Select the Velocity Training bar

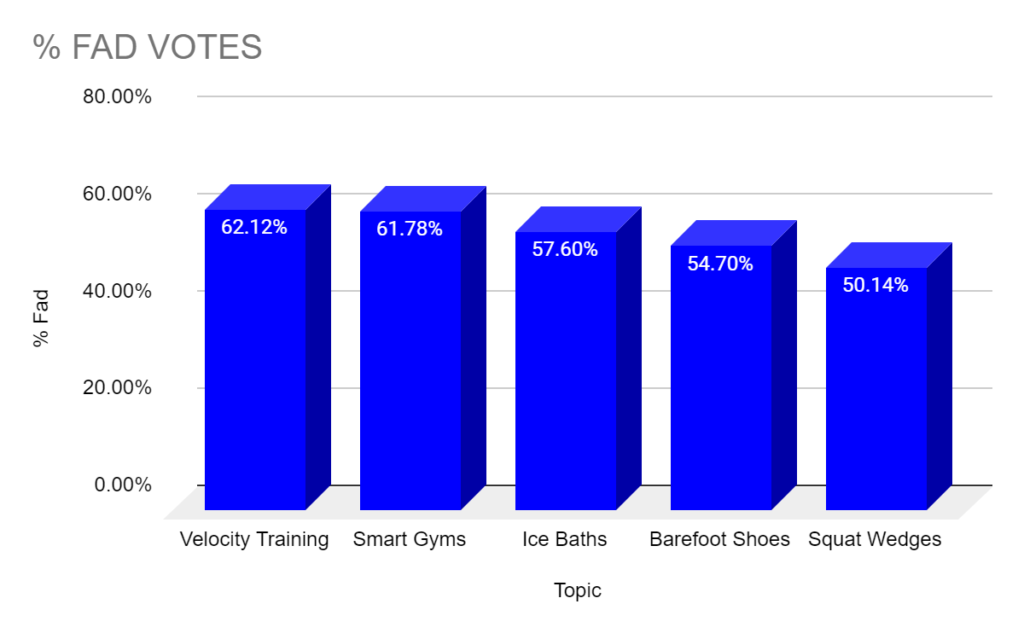255,370
